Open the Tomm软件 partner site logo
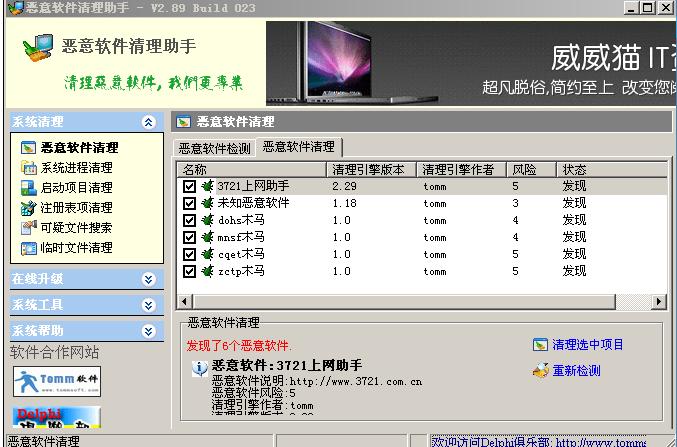The width and height of the screenshot is (677, 447). (57, 381)
